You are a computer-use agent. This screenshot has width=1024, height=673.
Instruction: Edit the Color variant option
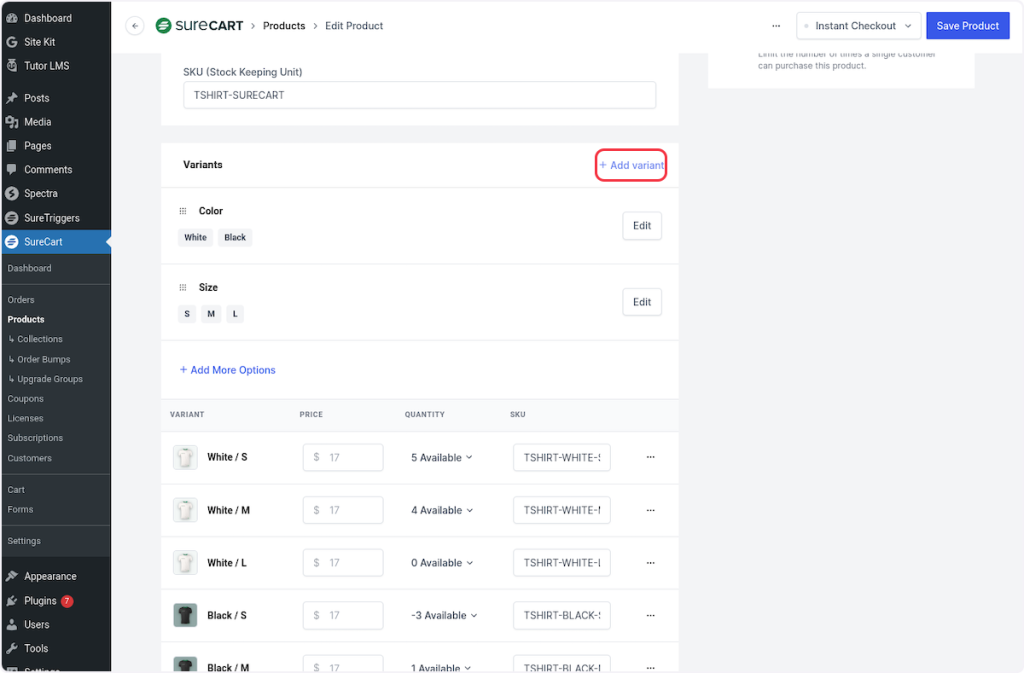[642, 226]
